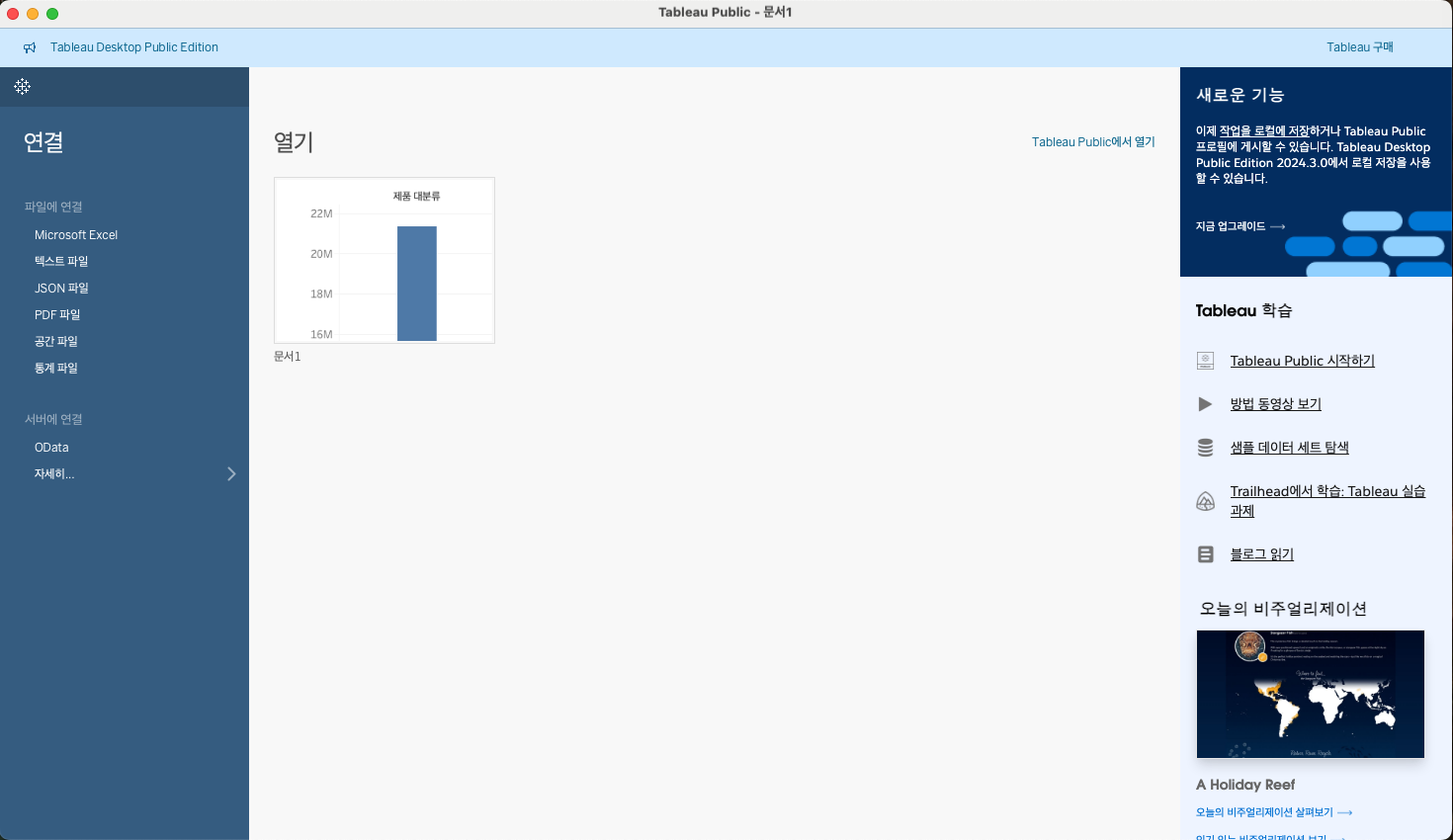Open Trailhead에서 학습: Tableau 실습 과제 link

pyautogui.click(x=1327, y=501)
